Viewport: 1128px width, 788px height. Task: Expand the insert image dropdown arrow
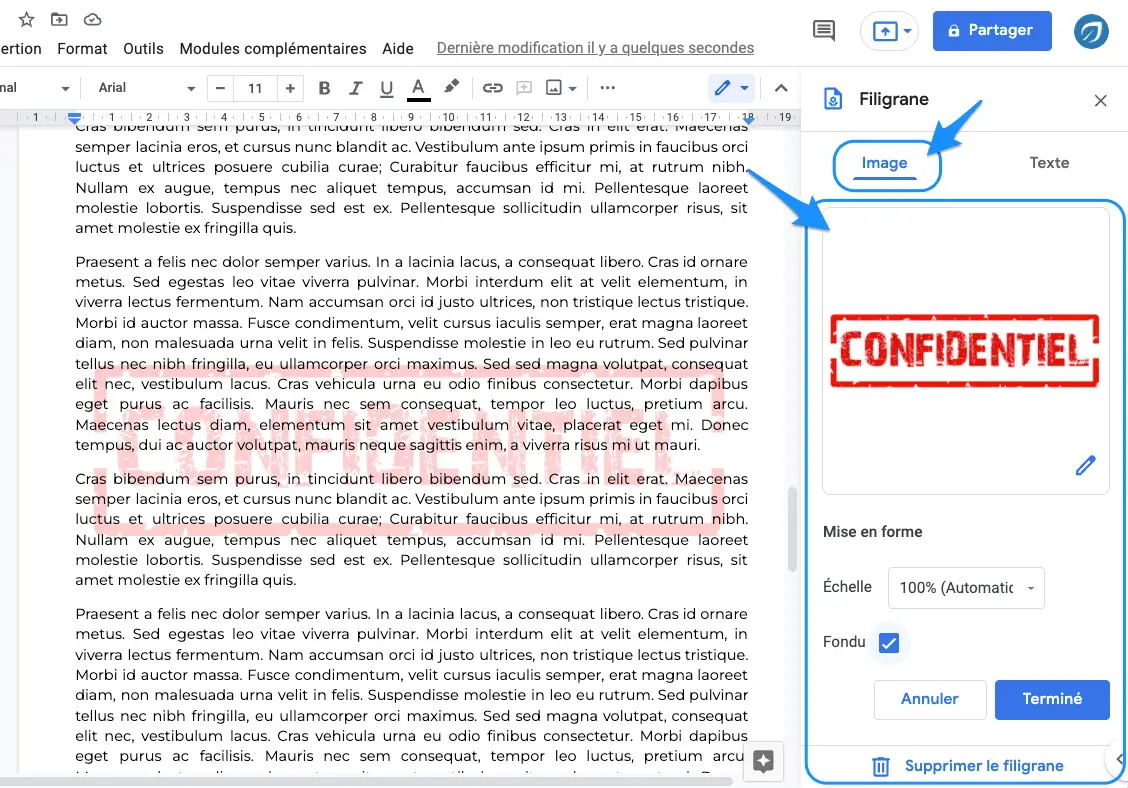tap(573, 89)
